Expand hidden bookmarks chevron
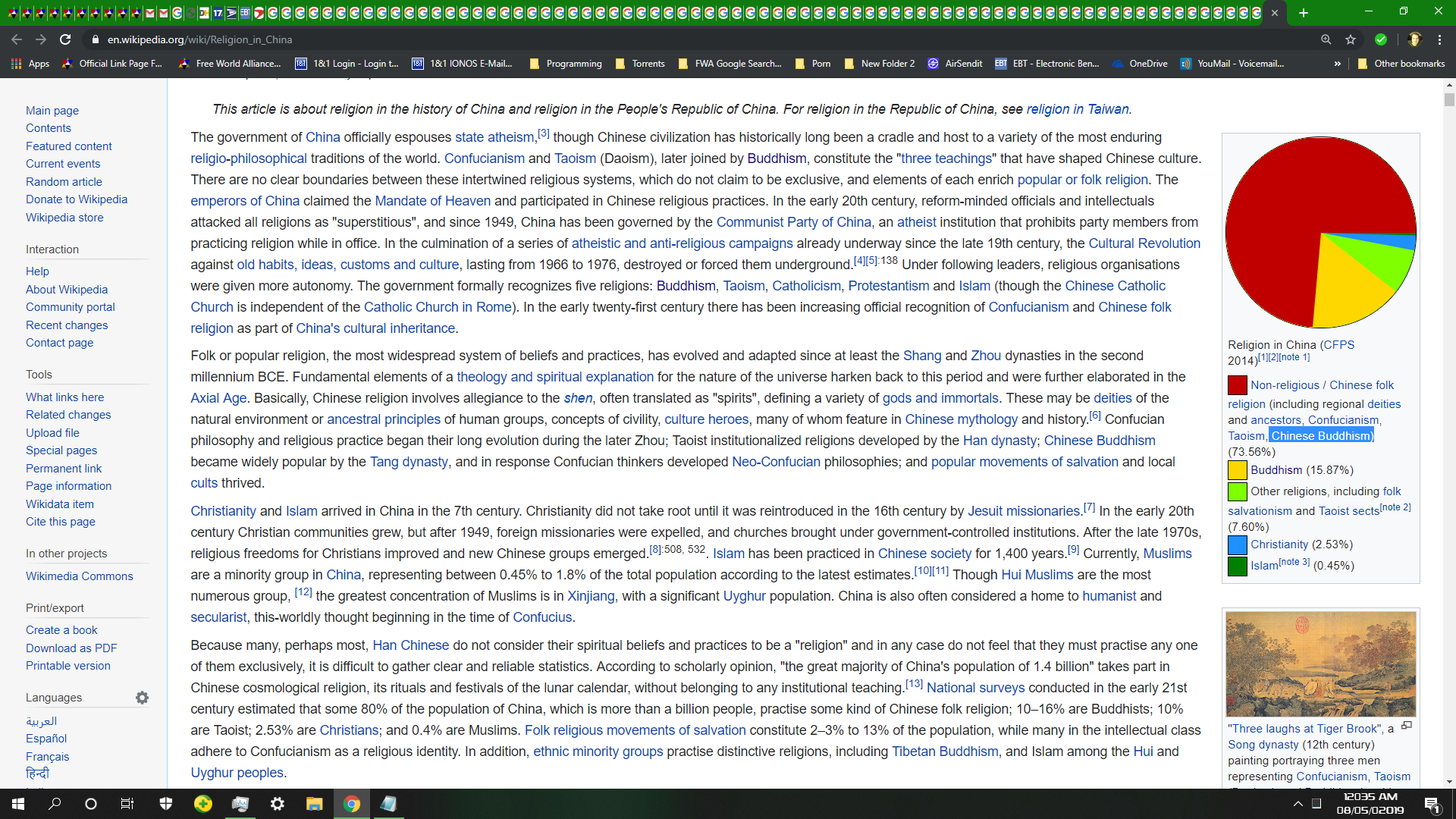Viewport: 1456px width, 819px height. point(1337,64)
